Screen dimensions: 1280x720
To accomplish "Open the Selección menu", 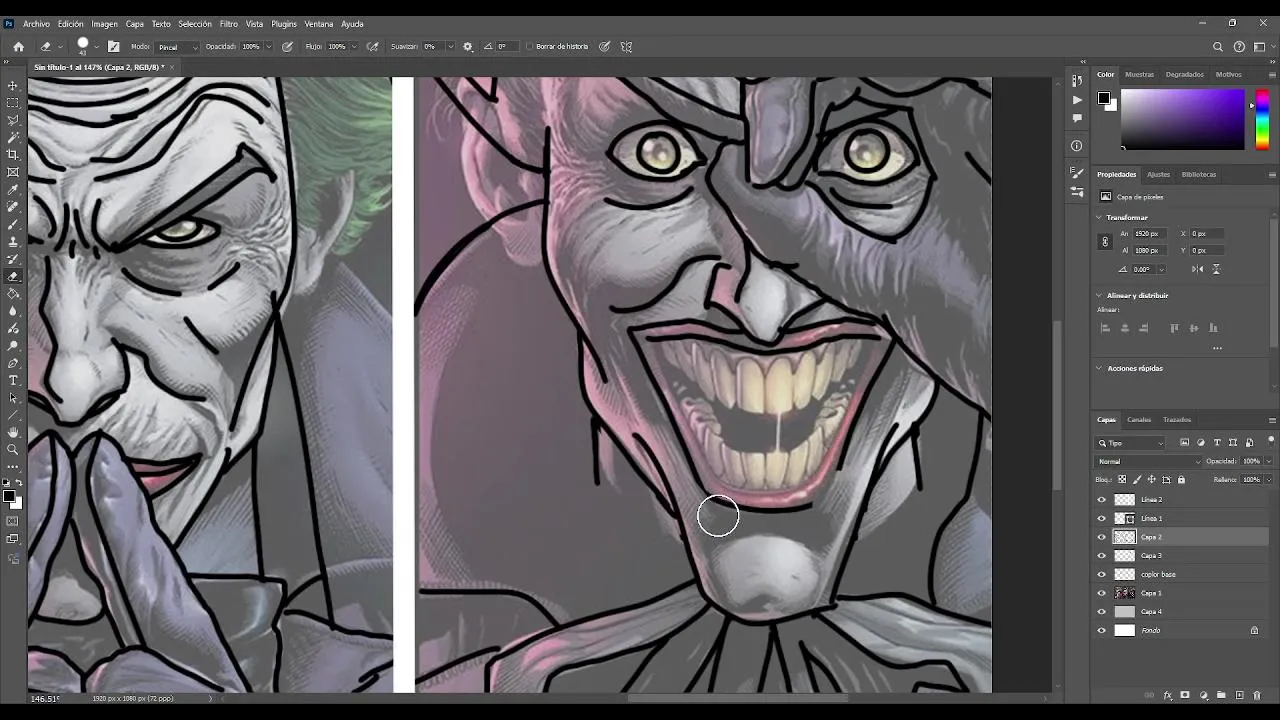I will tap(195, 24).
